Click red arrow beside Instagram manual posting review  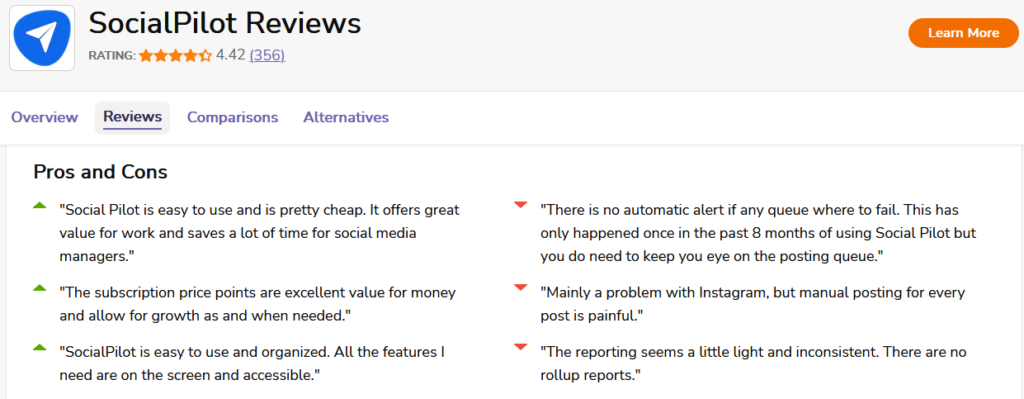[520, 287]
